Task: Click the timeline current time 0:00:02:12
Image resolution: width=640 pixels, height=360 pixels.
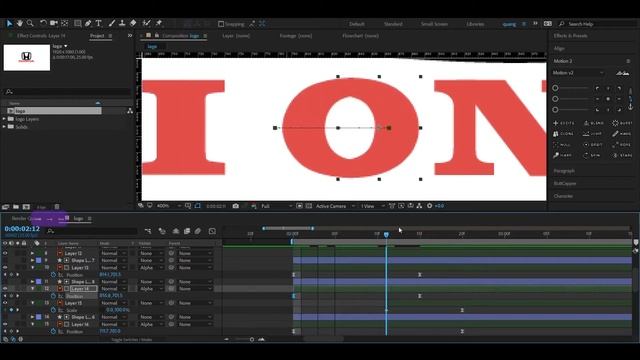Action: click(x=22, y=229)
